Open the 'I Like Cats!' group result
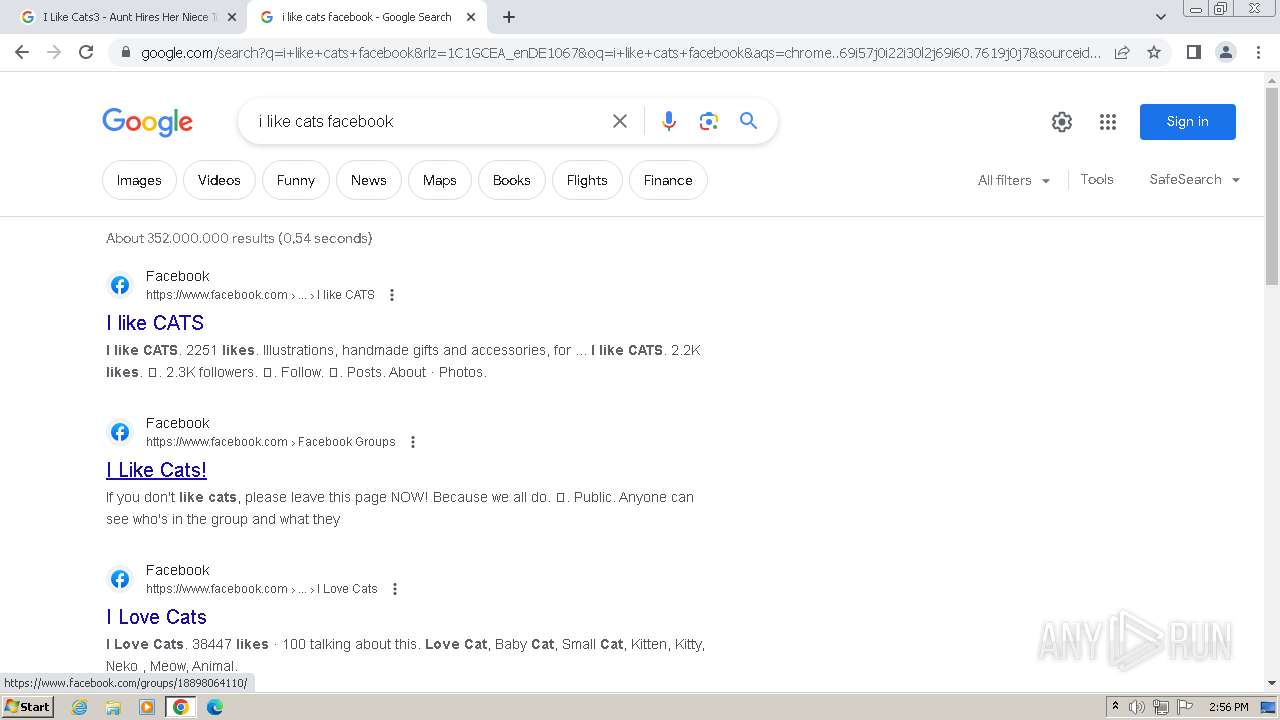 tap(156, 470)
